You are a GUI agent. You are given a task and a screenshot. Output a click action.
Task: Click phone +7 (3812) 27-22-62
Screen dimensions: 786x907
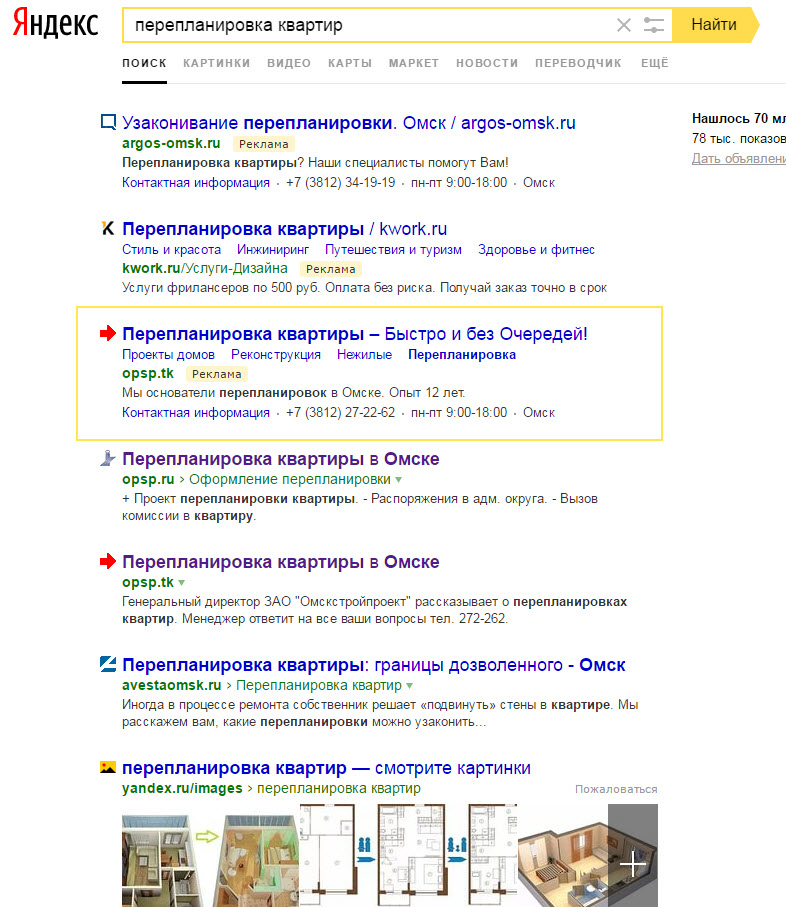341,413
